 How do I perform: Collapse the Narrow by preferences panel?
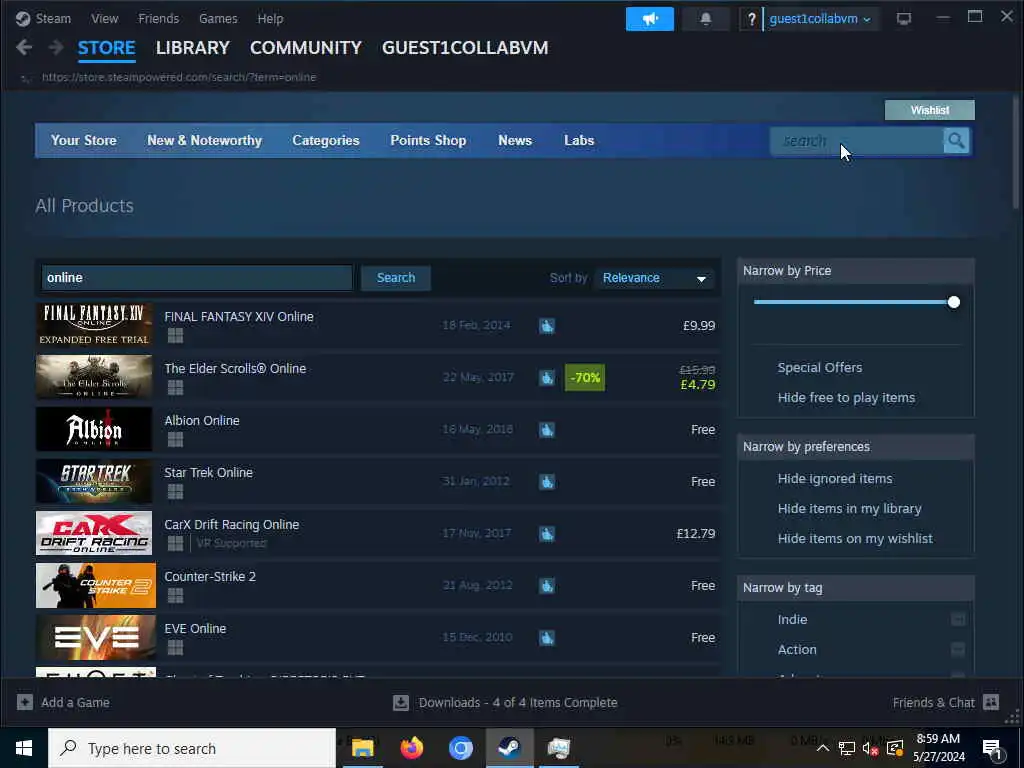point(856,447)
